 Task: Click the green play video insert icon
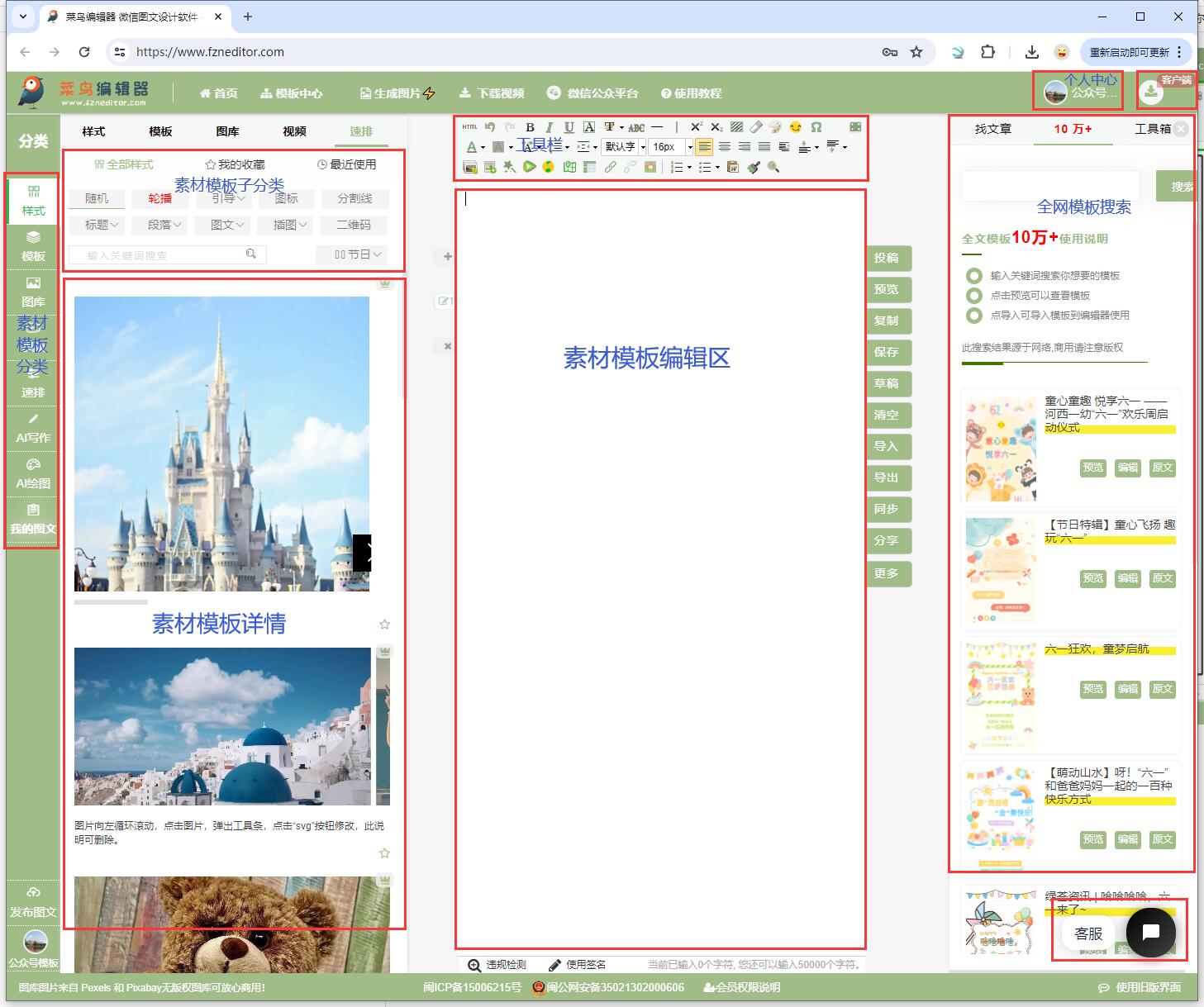coord(530,167)
